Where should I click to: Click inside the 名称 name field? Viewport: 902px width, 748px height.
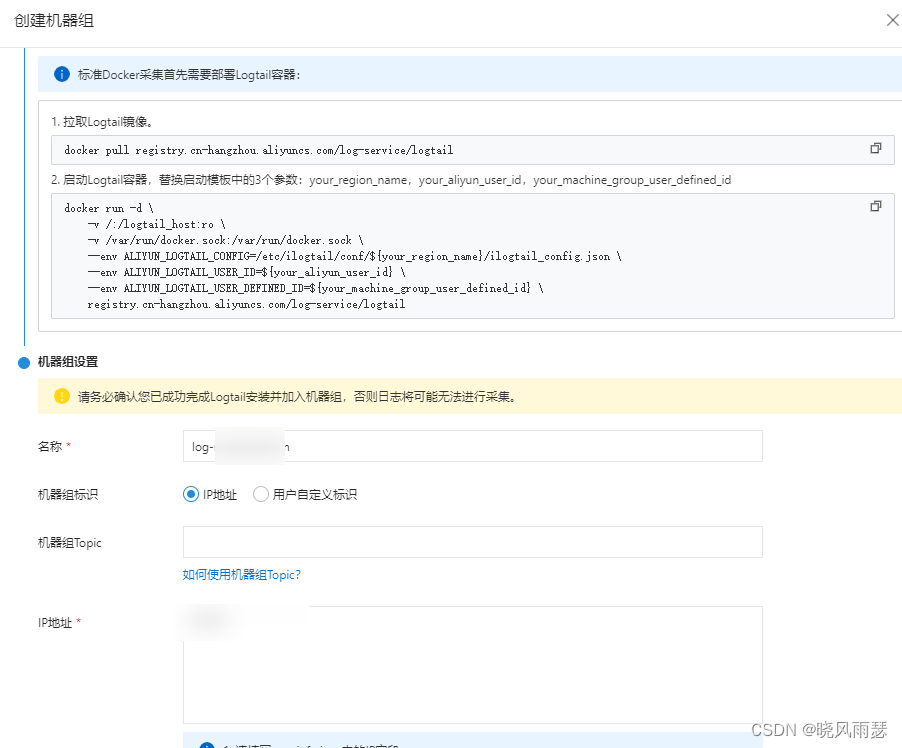470,446
